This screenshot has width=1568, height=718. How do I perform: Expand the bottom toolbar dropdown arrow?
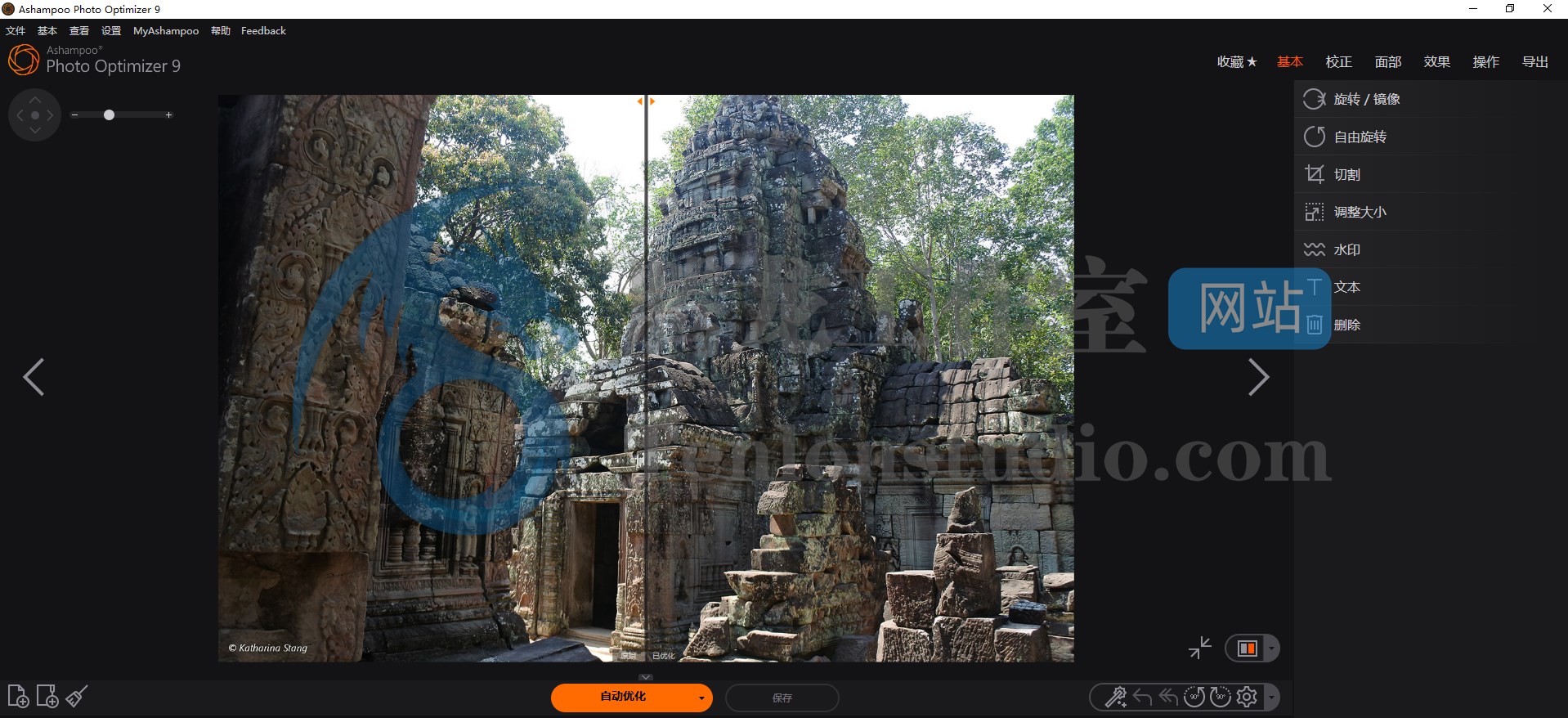(1271, 698)
